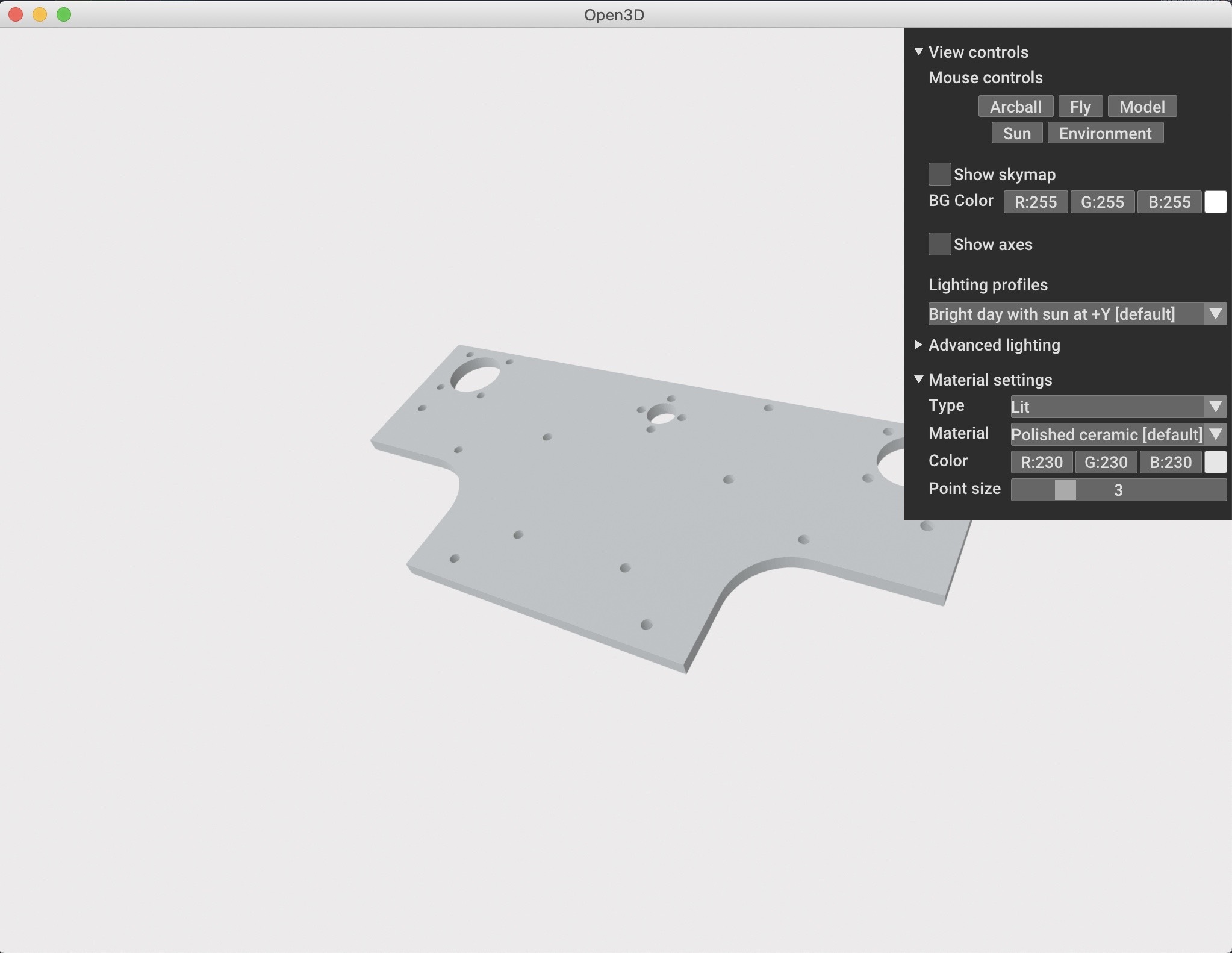Enable the Show skymap option
1232x953 pixels.
pyautogui.click(x=939, y=173)
